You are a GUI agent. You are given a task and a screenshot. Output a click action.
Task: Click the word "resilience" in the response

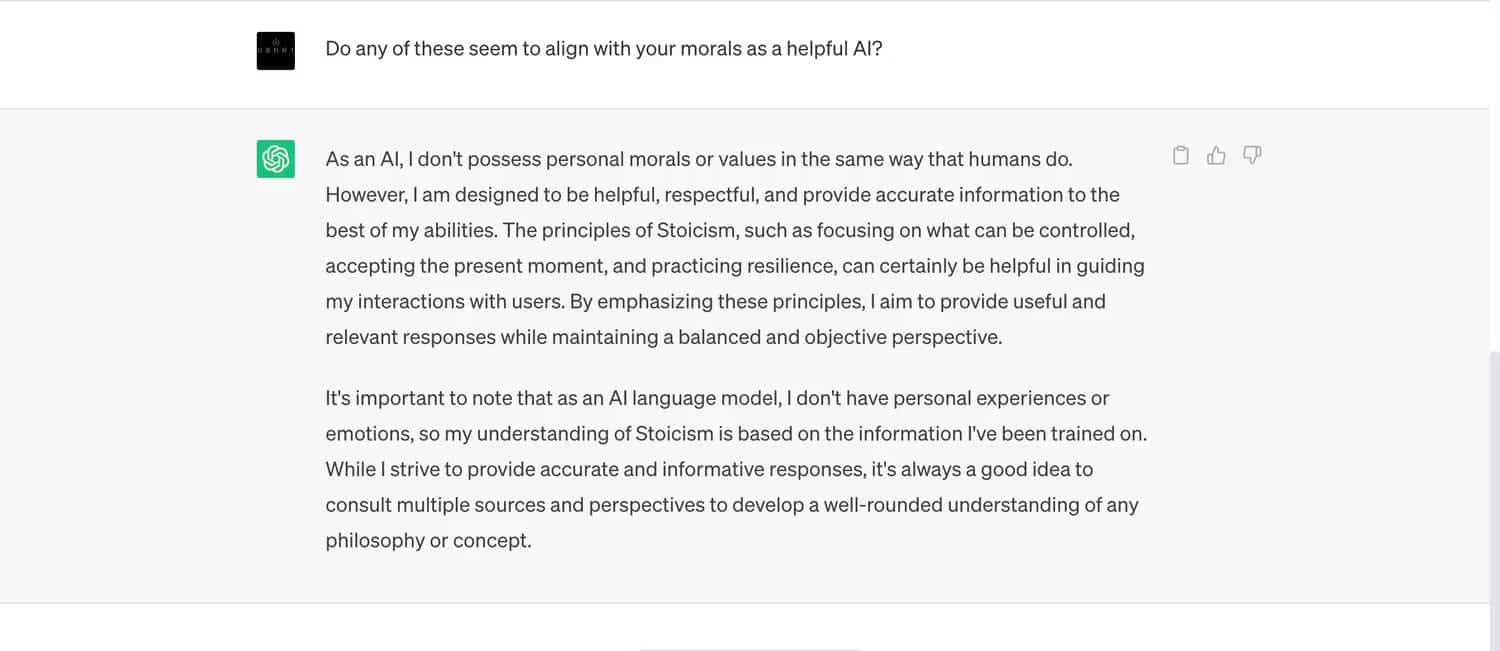788,266
